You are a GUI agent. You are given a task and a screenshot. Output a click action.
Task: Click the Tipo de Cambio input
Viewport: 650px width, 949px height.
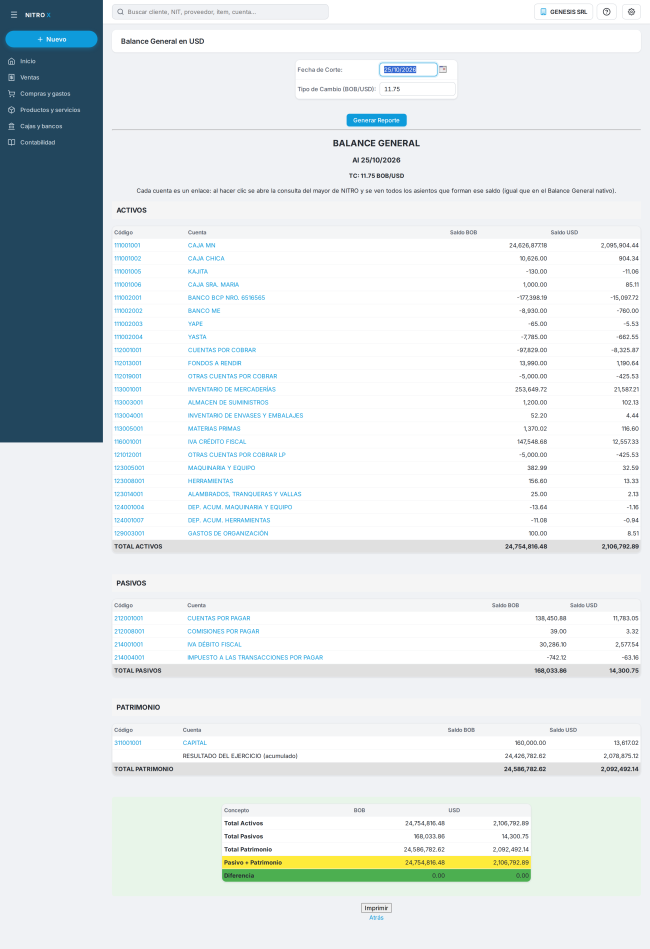417,89
